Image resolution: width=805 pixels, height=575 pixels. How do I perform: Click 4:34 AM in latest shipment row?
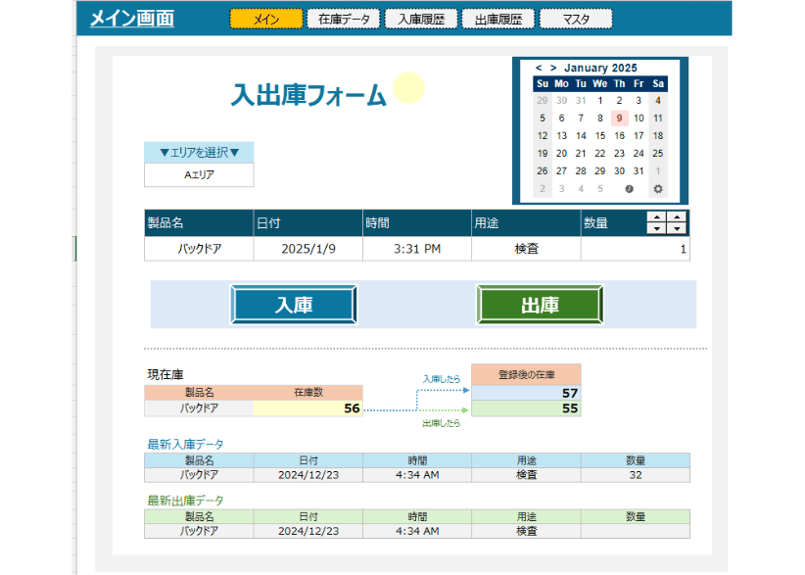pos(417,531)
